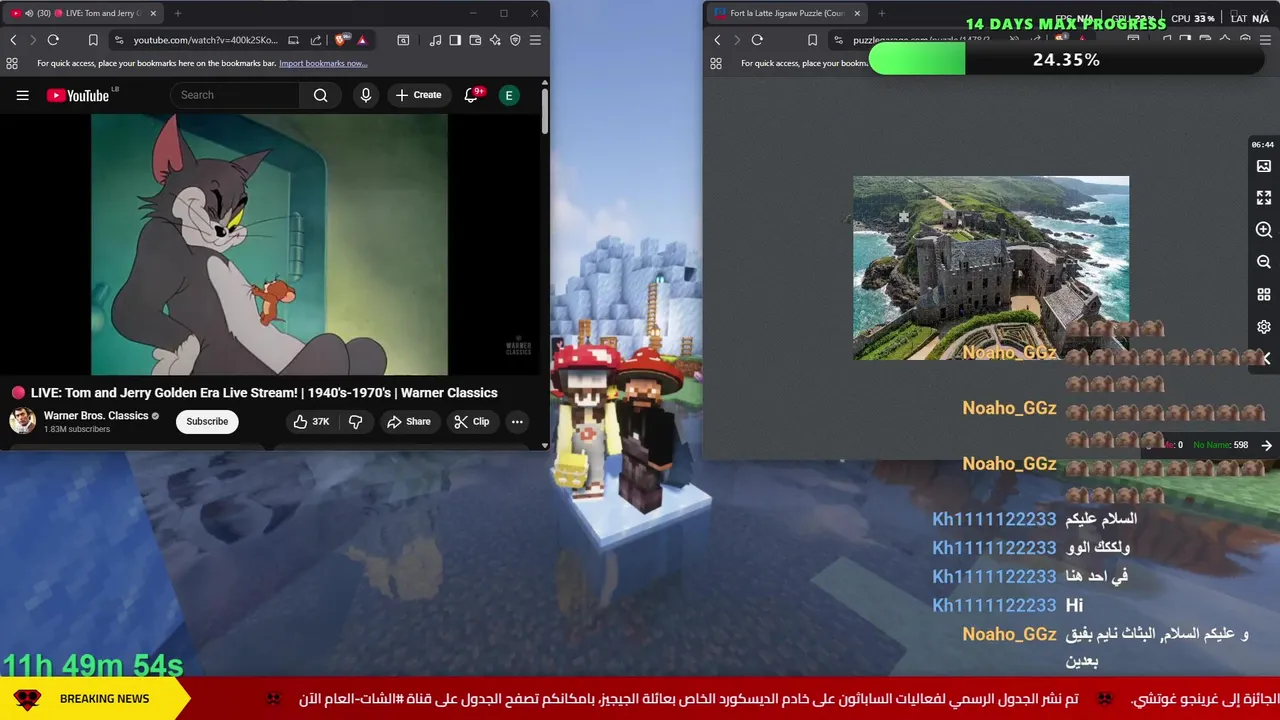Show the puzzle preview image icon
This screenshot has width=1280, height=720.
(x=1264, y=166)
